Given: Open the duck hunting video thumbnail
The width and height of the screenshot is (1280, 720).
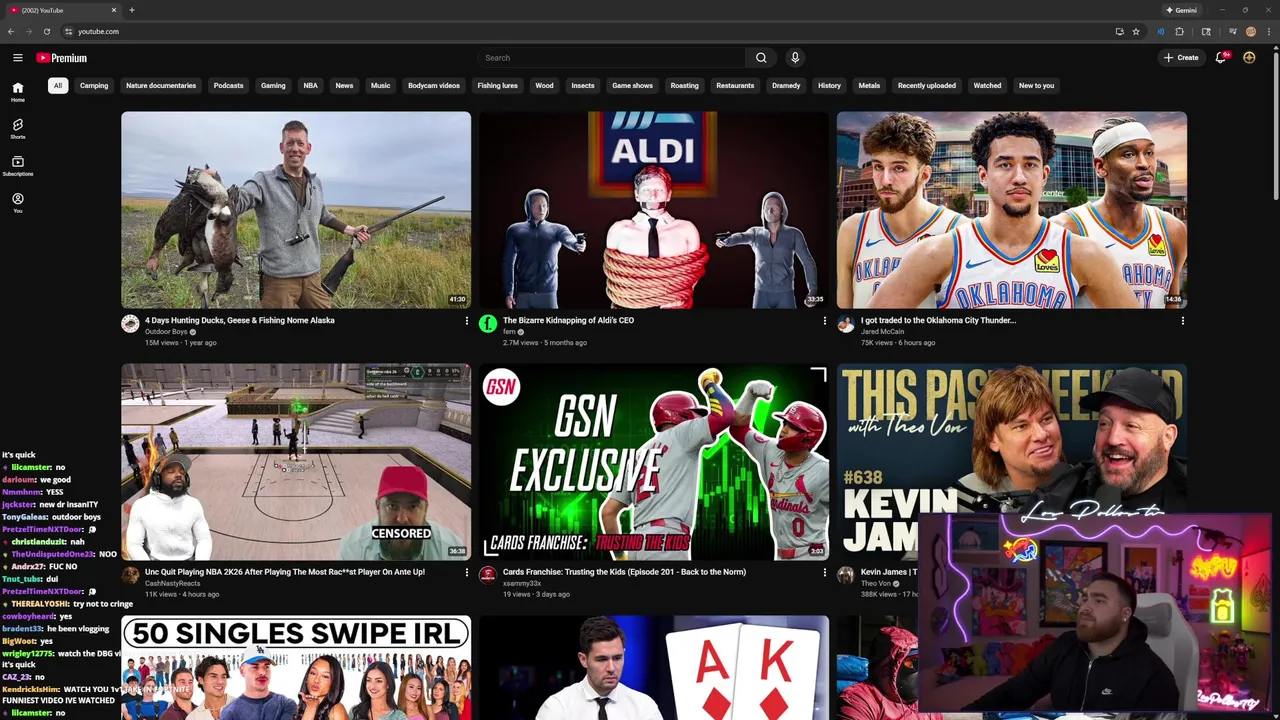Looking at the screenshot, I should [296, 210].
